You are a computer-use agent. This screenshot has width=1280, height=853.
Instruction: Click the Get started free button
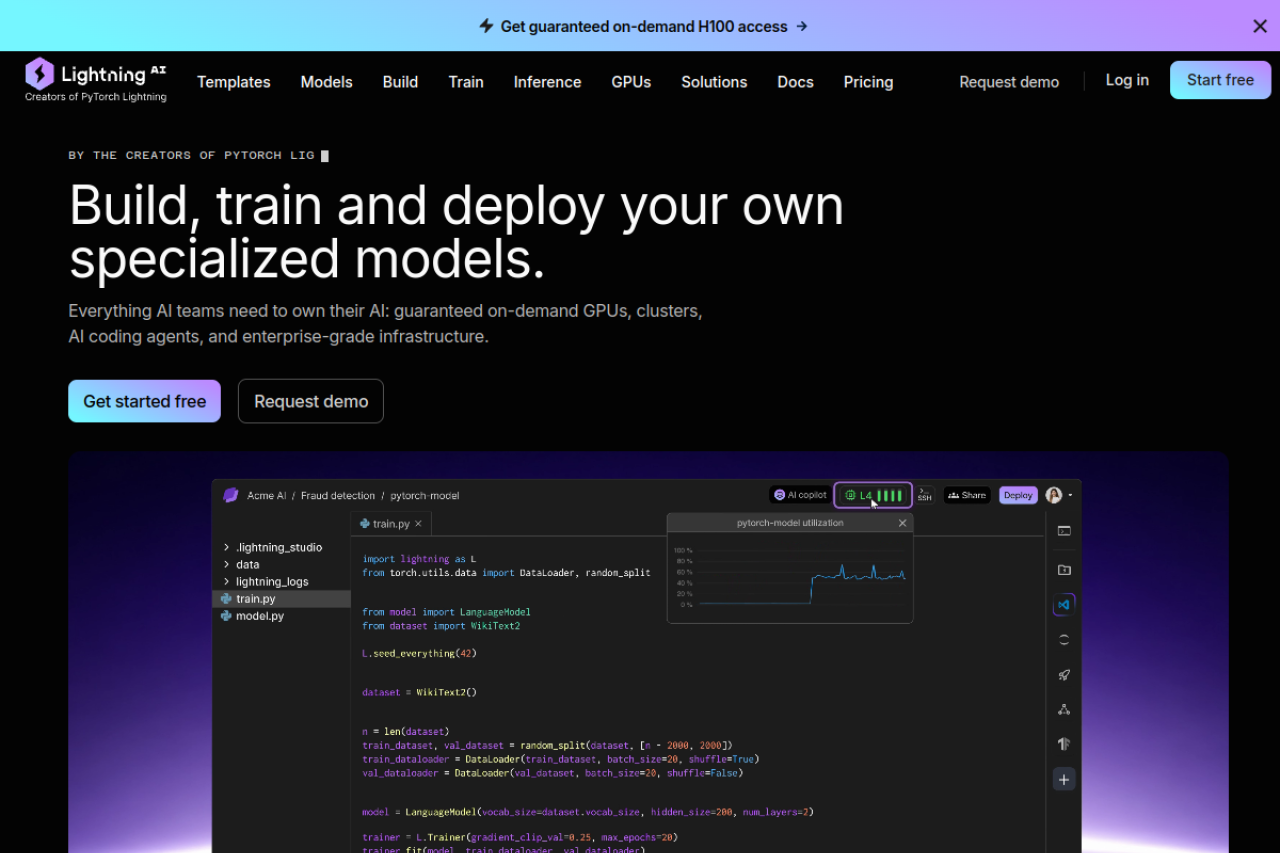click(x=144, y=401)
